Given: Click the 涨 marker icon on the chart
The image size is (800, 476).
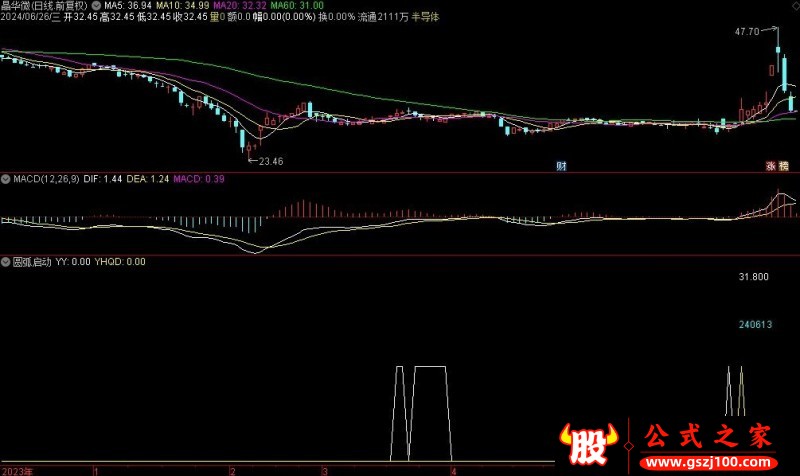Looking at the screenshot, I should coord(771,166).
